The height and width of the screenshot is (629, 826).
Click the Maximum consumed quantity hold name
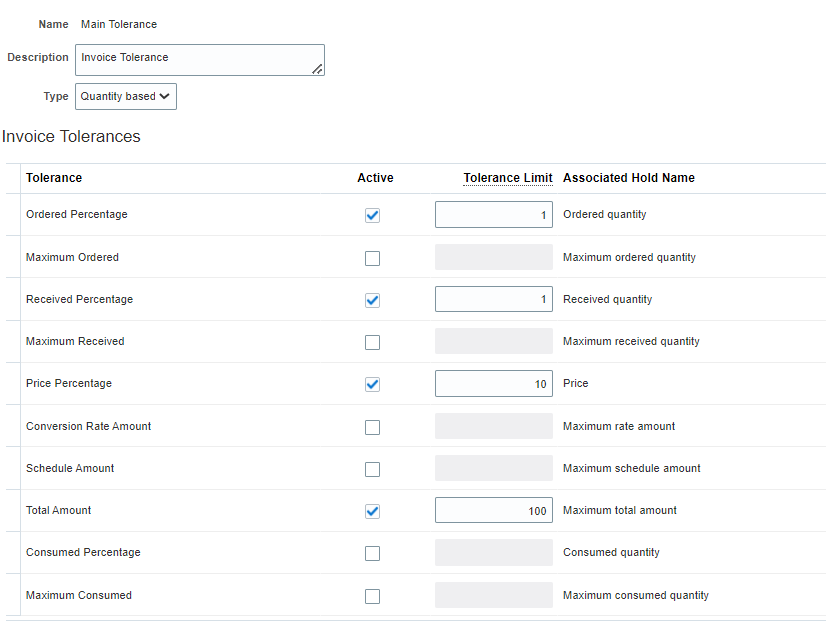pyautogui.click(x=636, y=595)
